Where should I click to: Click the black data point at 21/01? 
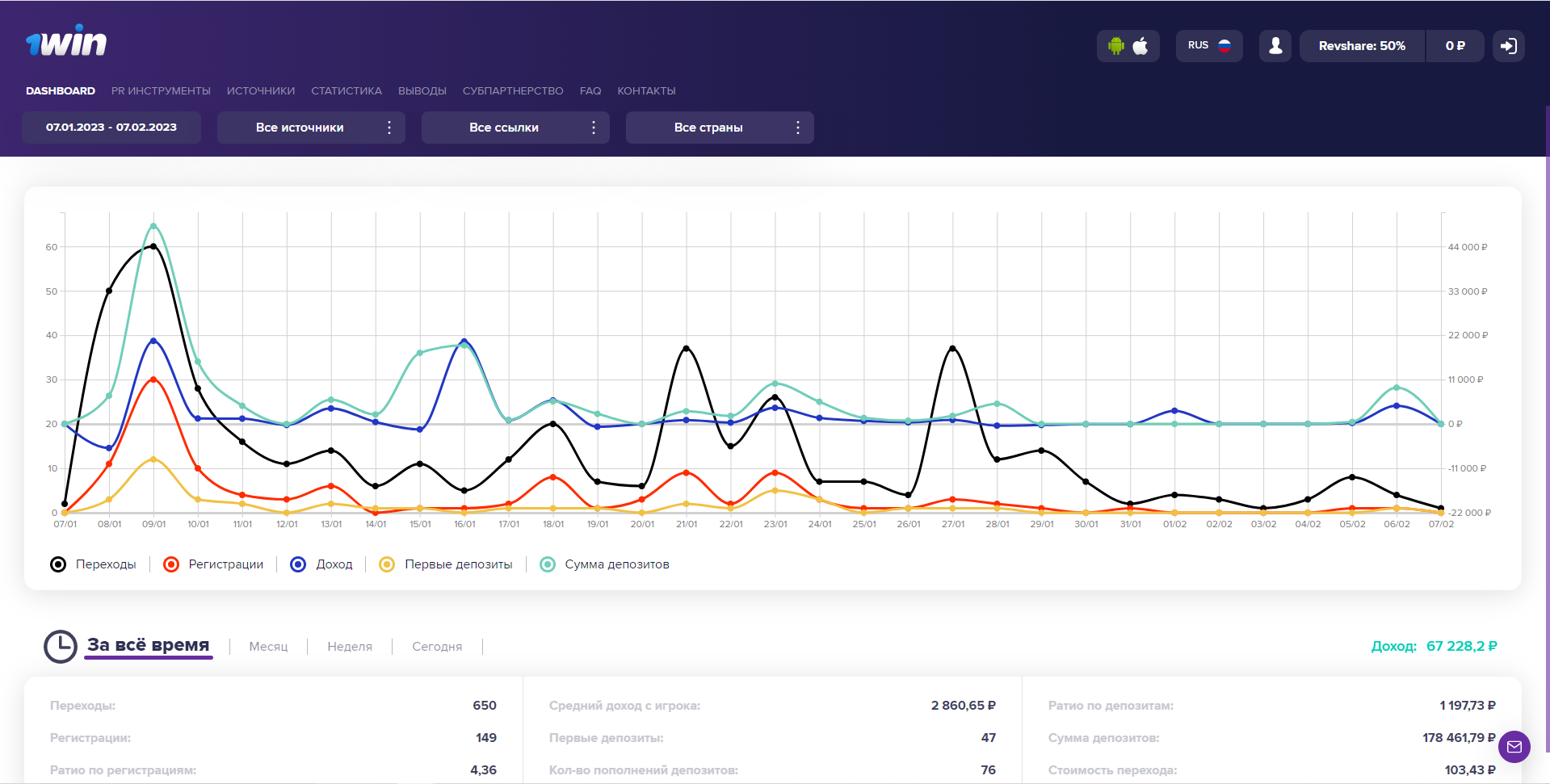click(x=687, y=348)
